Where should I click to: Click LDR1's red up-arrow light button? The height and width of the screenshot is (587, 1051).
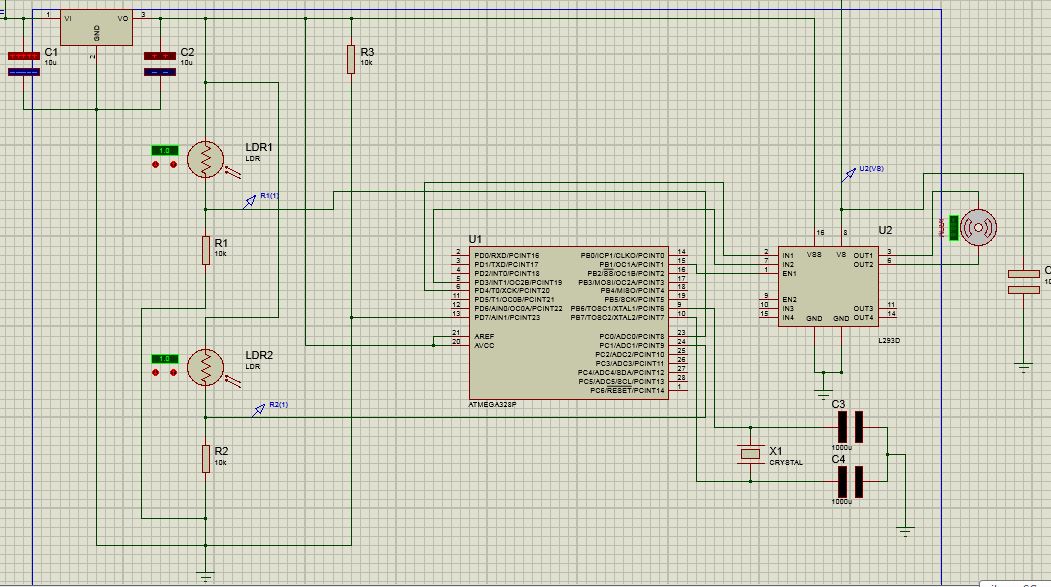coord(156,164)
